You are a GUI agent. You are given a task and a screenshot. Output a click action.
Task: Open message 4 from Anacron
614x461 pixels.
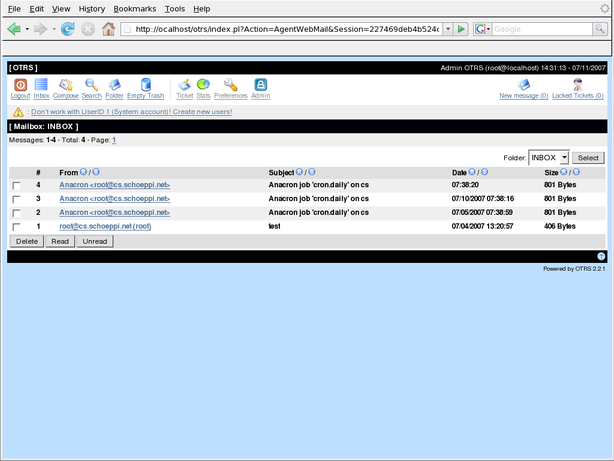(115, 185)
